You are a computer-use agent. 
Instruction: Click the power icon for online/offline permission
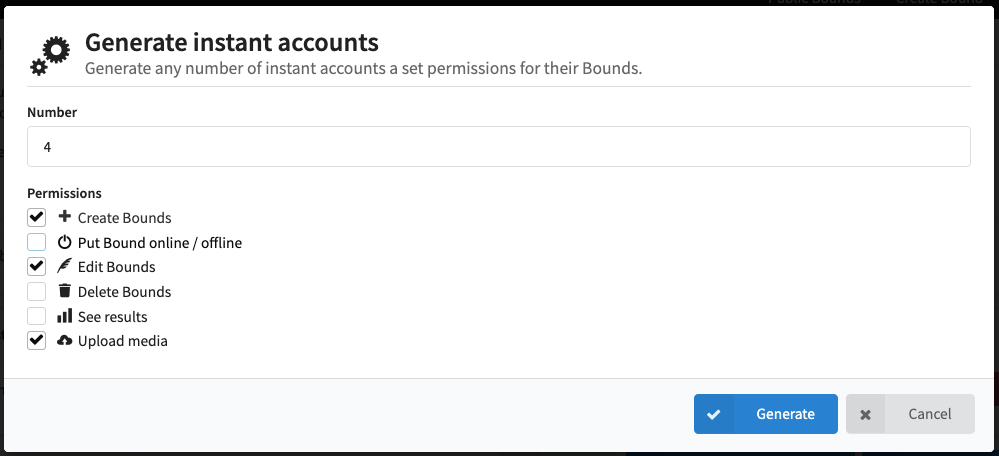[x=64, y=242]
